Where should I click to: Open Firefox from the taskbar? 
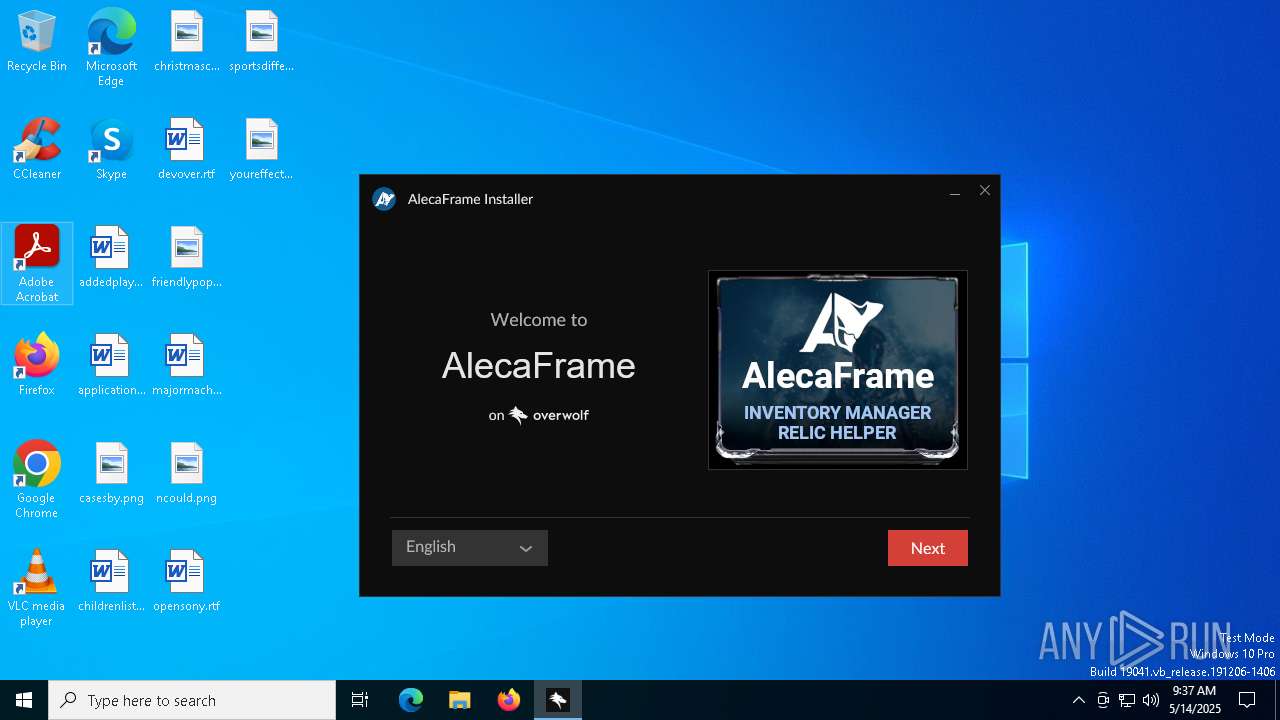(509, 700)
